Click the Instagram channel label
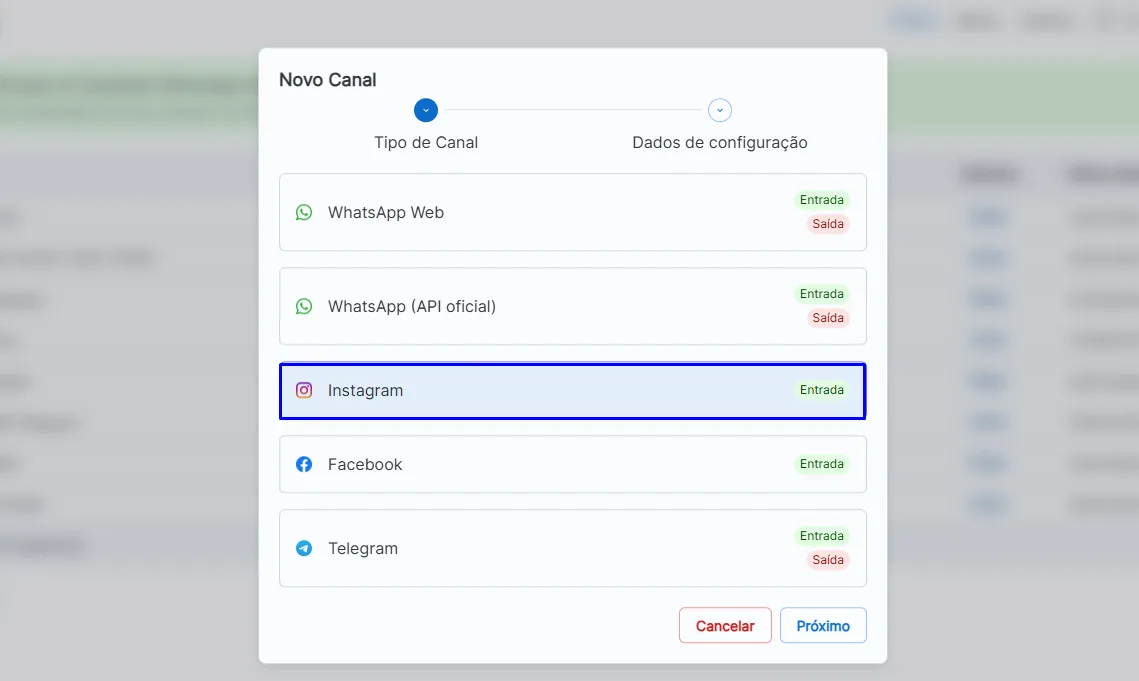Screen dimensions: 1139x681 [x=365, y=390]
